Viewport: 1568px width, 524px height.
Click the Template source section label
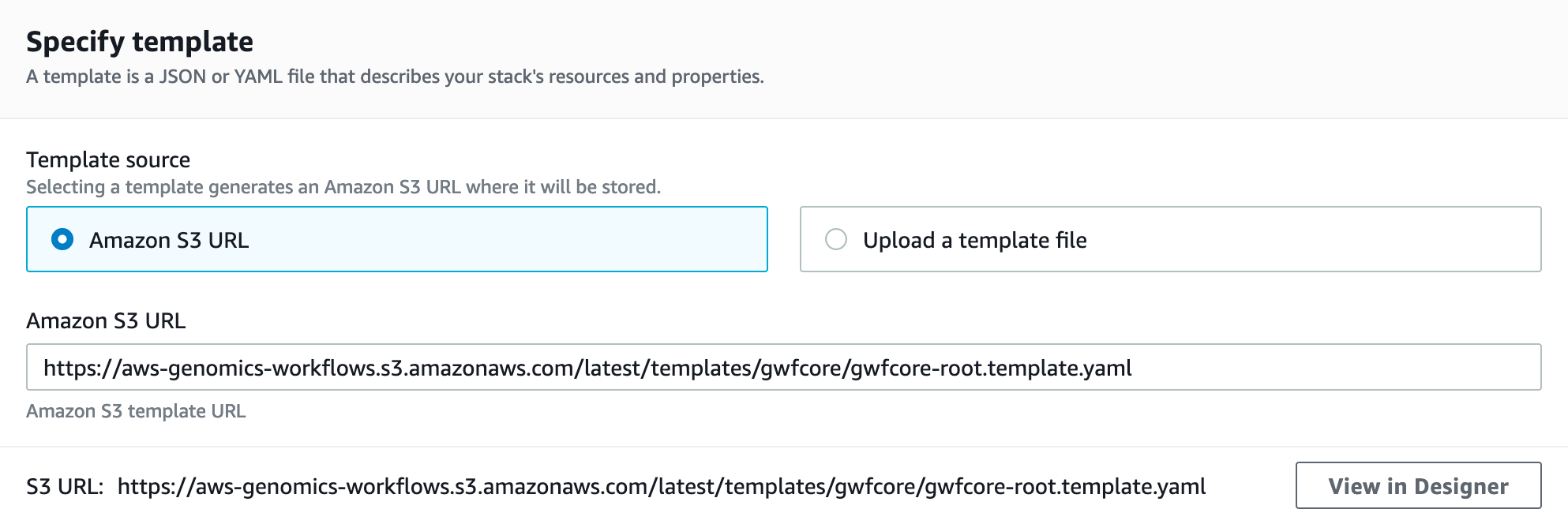coord(108,159)
